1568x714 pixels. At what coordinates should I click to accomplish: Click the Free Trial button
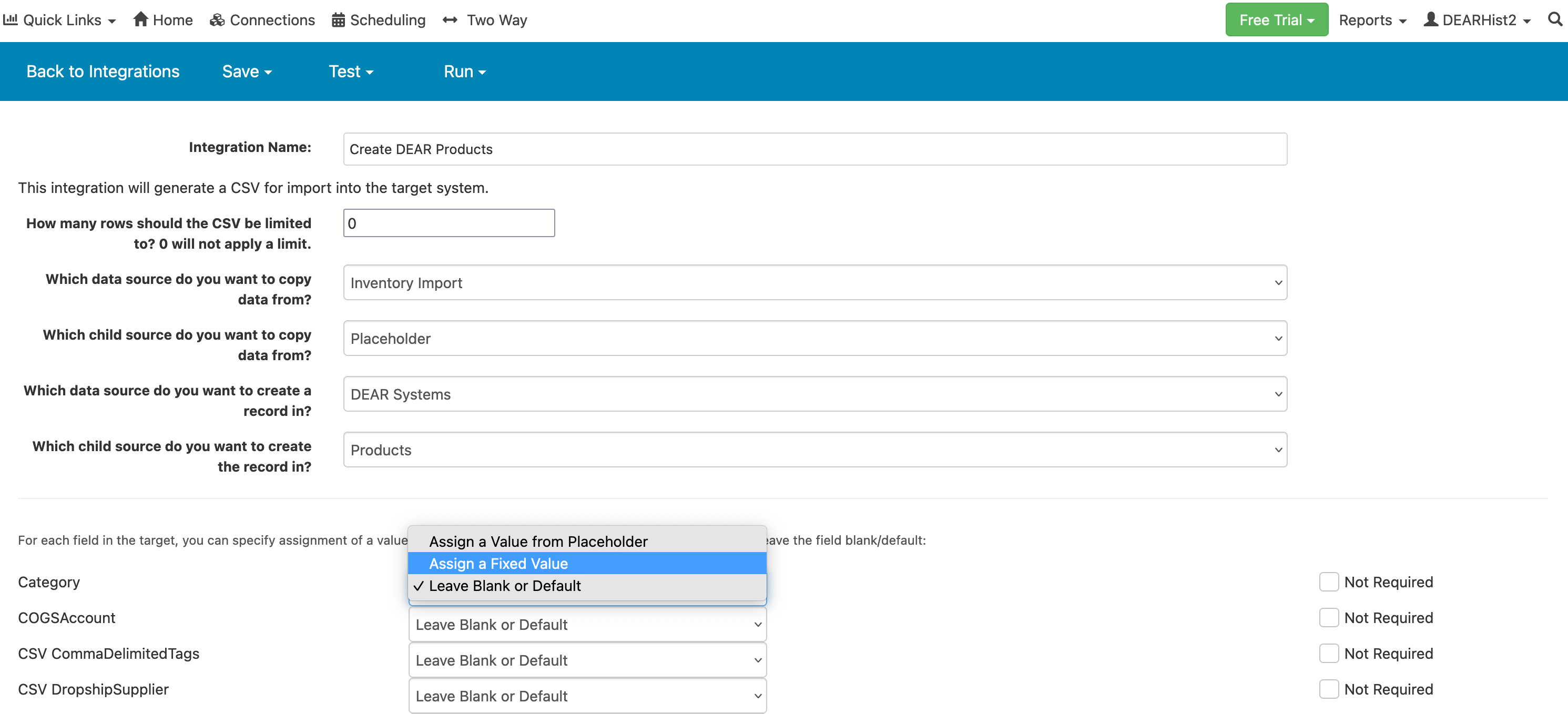point(1277,19)
